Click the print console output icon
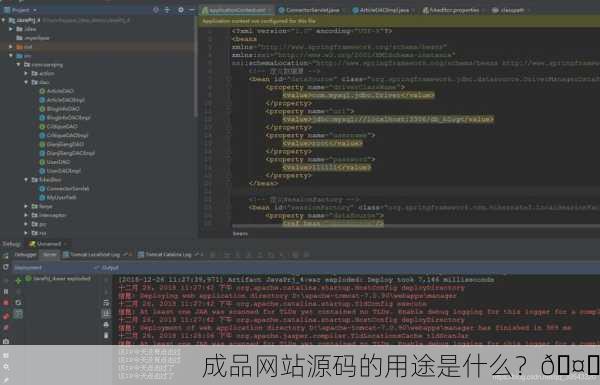600x385 pixels. [106, 325]
